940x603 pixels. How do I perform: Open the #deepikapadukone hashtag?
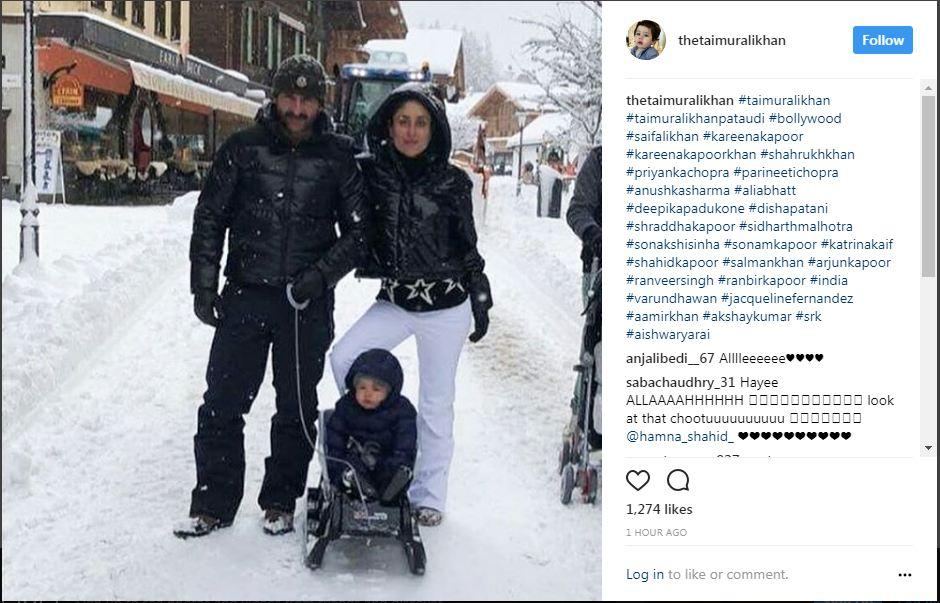[685, 208]
